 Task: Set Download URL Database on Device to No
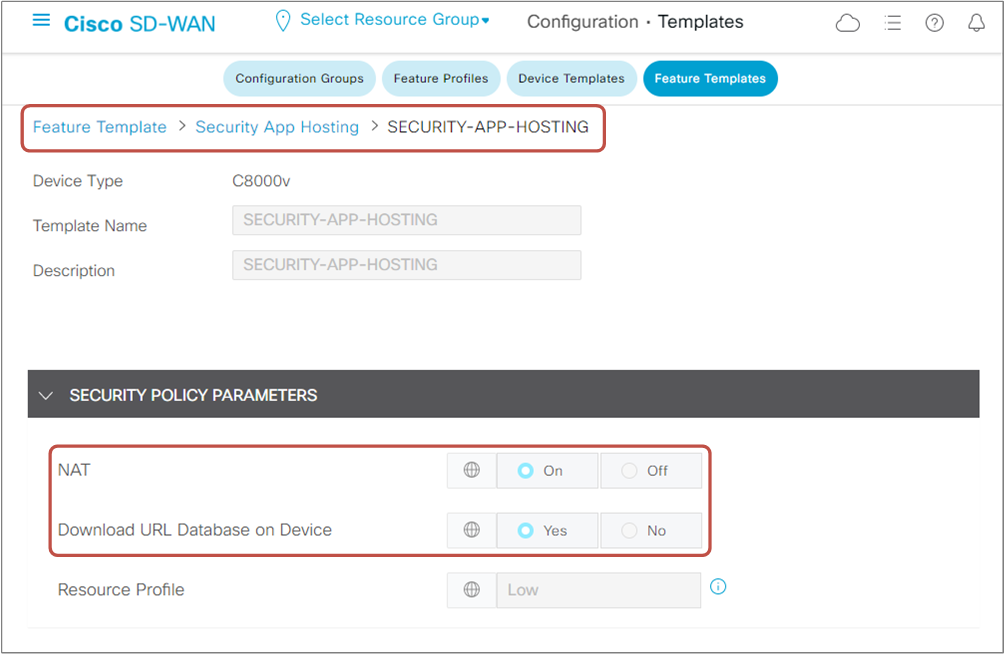[x=651, y=530]
